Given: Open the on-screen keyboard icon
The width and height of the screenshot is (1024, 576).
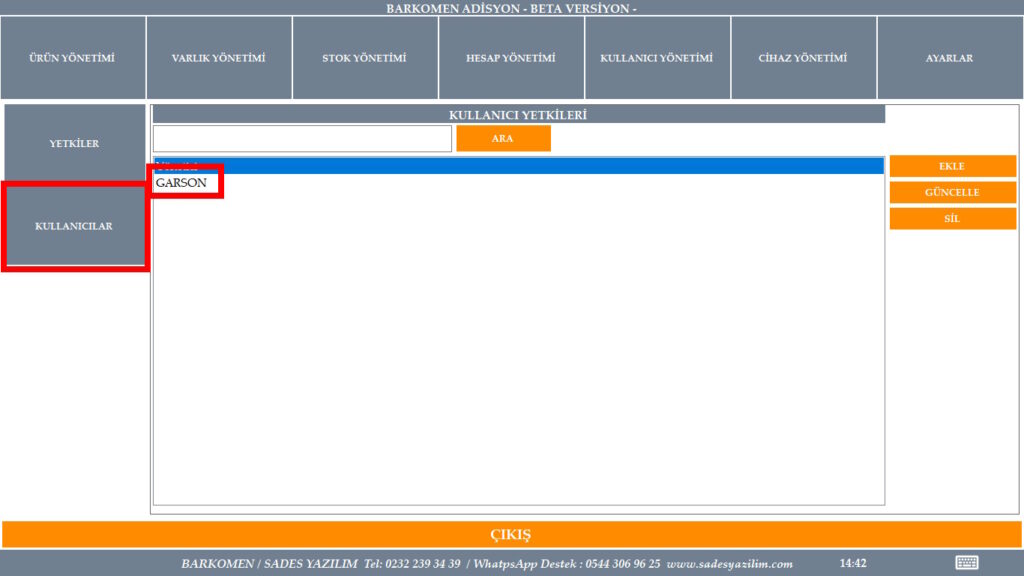Looking at the screenshot, I should (x=967, y=562).
